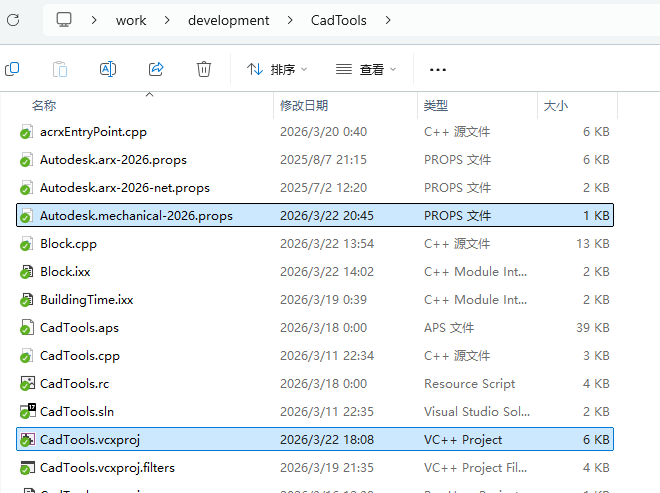Select the acrxEntryPoint.cpp file
660x493 pixels.
(93, 131)
